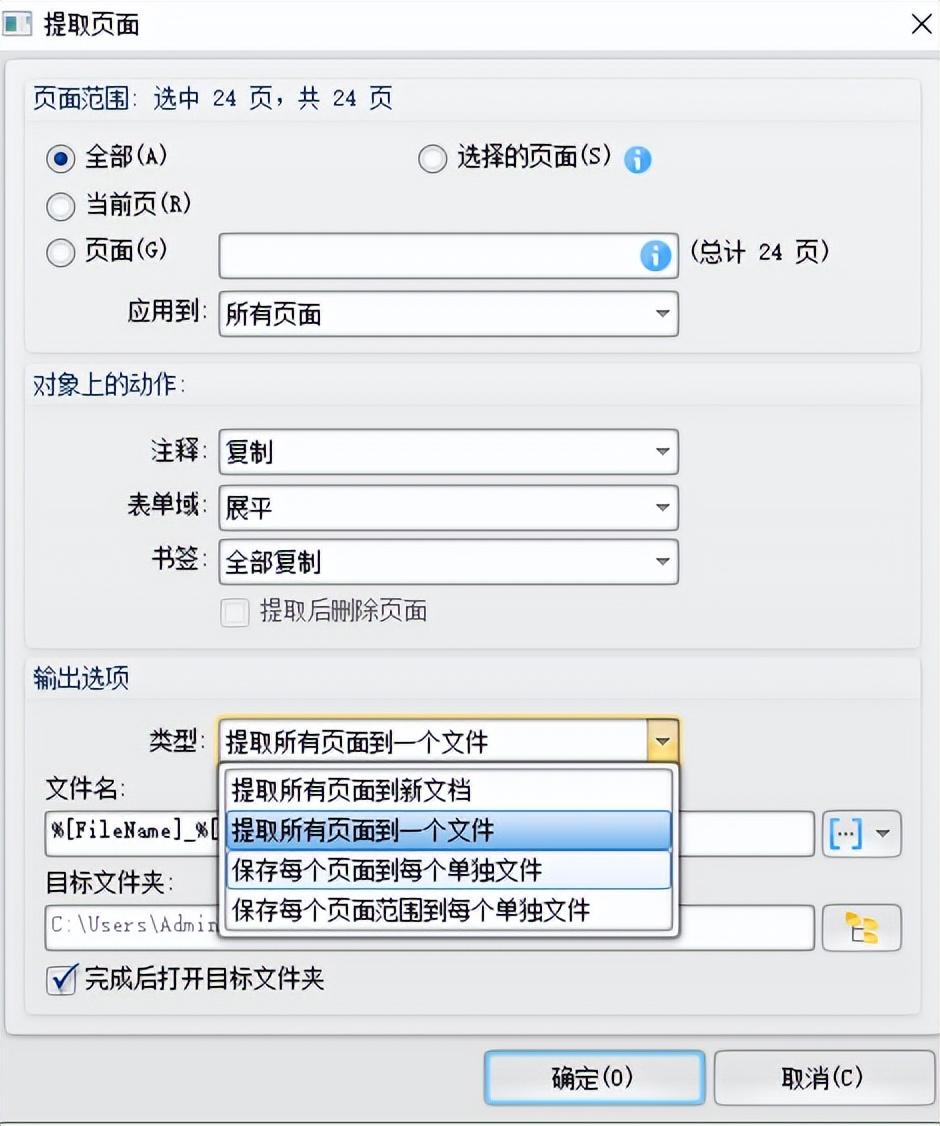The image size is (940, 1126).
Task: Choose the 选择的页面(S) radio option
Action: [432, 159]
